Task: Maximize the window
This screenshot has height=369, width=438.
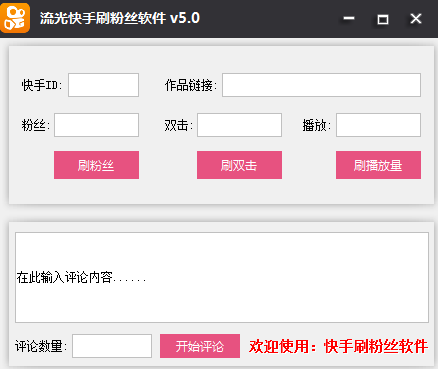Action: pos(382,19)
